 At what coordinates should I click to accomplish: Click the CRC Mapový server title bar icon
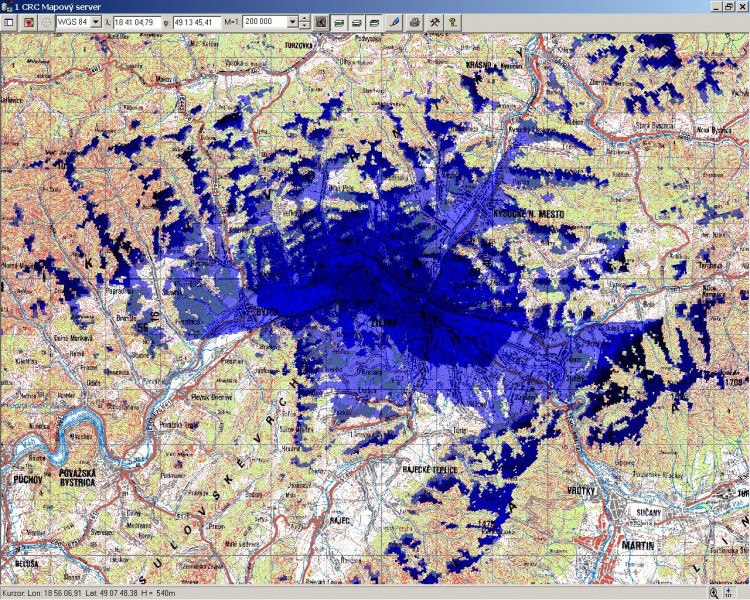point(7,6)
